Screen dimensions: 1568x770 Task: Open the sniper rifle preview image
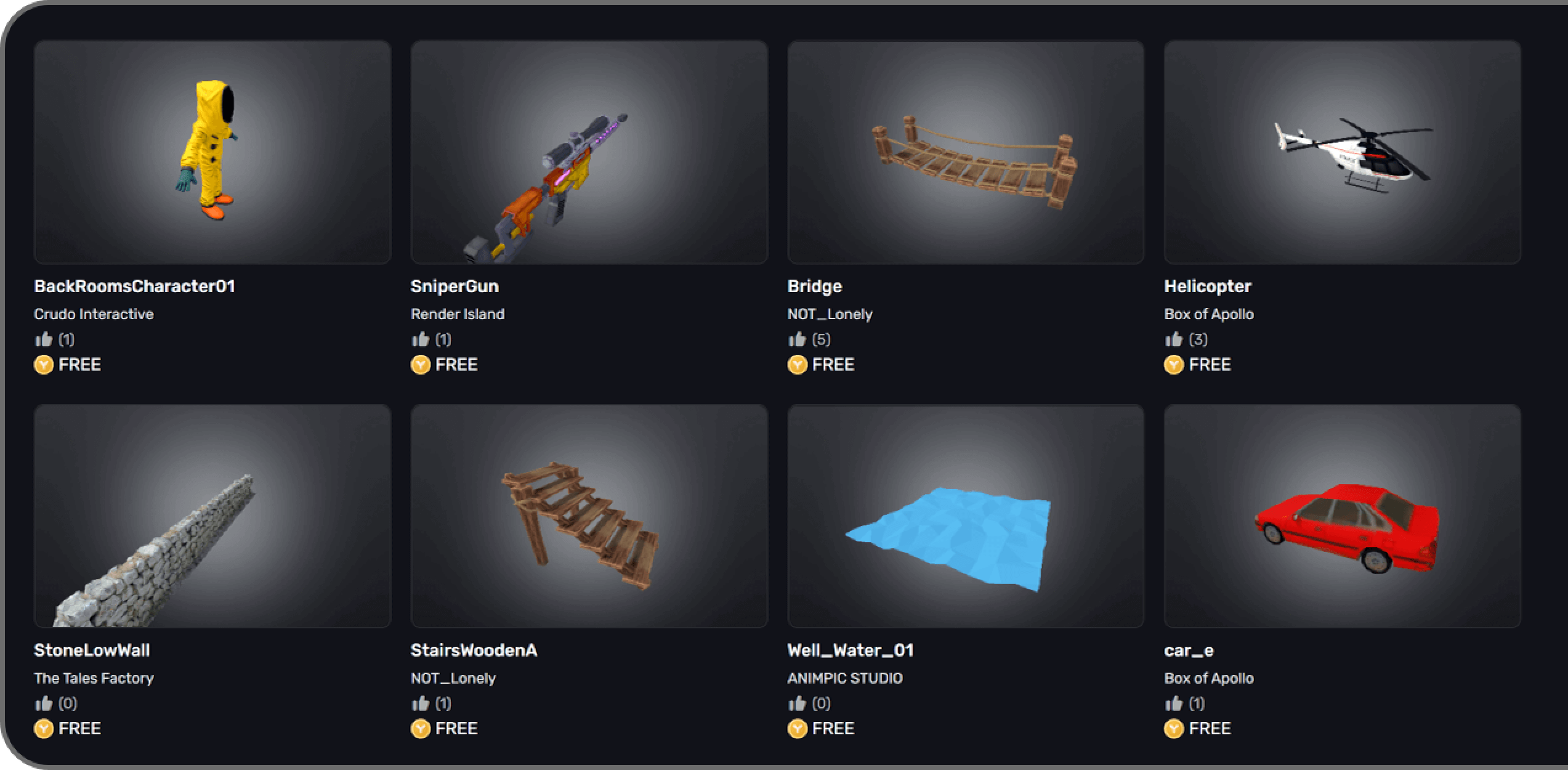coord(589,152)
